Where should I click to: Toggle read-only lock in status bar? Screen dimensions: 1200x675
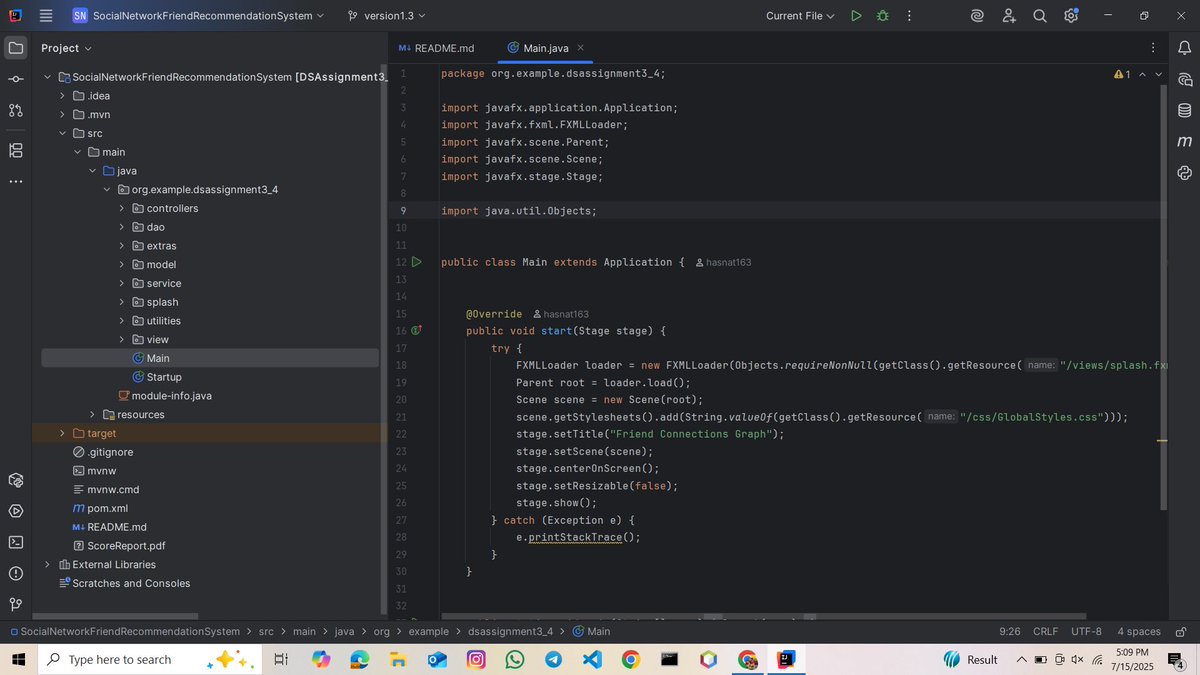click(1181, 632)
